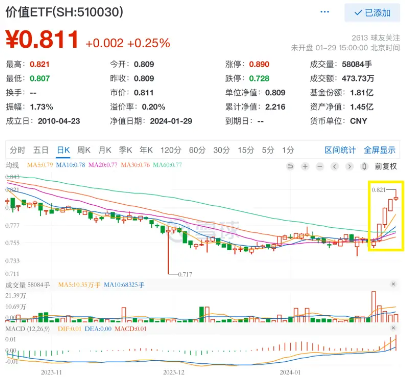405x381 pixels.
Task: Click the volume MA5 legend
Action: tap(79, 285)
